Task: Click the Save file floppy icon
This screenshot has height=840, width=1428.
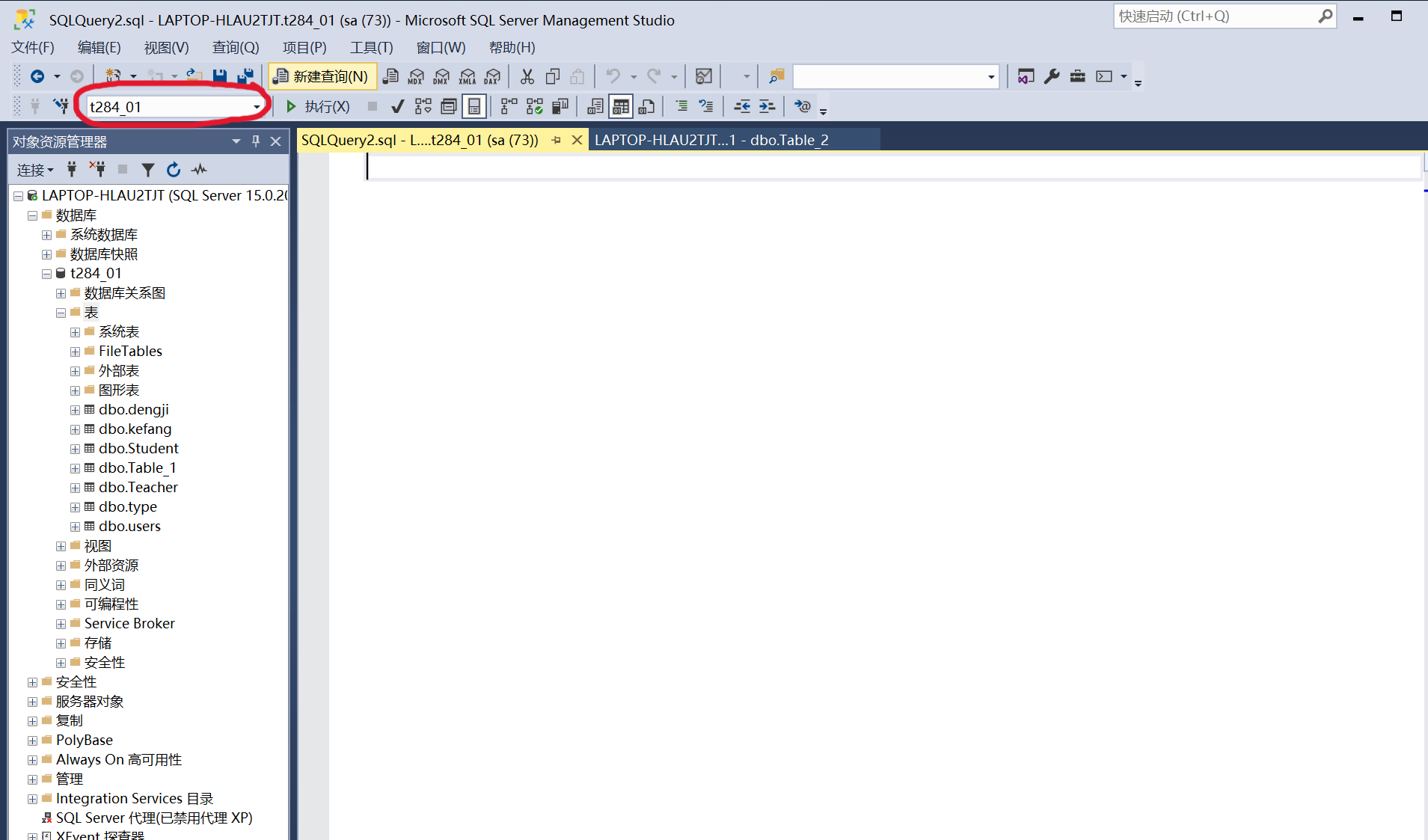Action: coord(219,76)
